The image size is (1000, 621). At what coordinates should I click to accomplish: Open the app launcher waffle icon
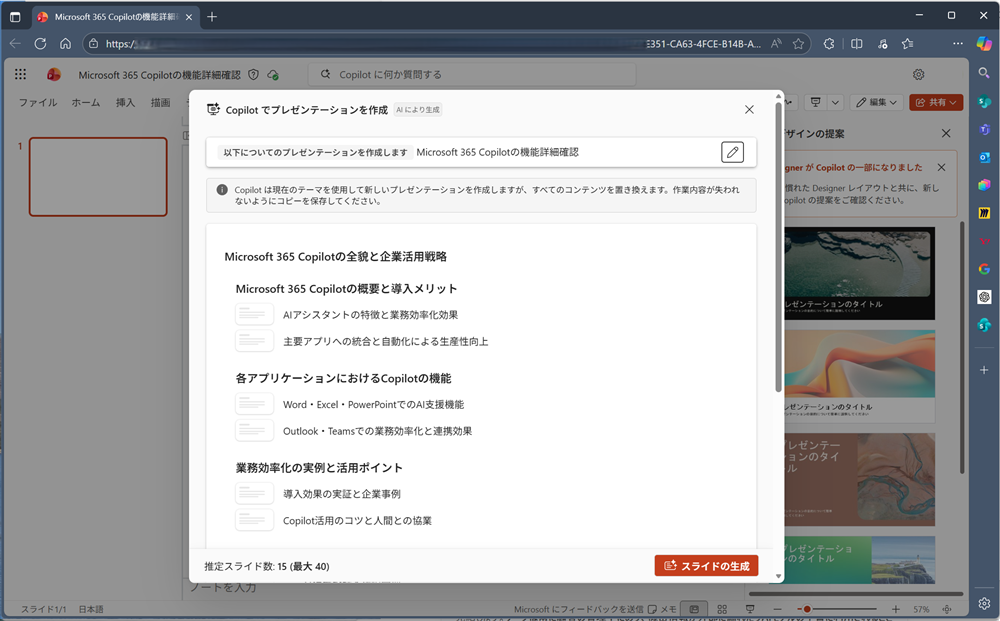tap(21, 74)
